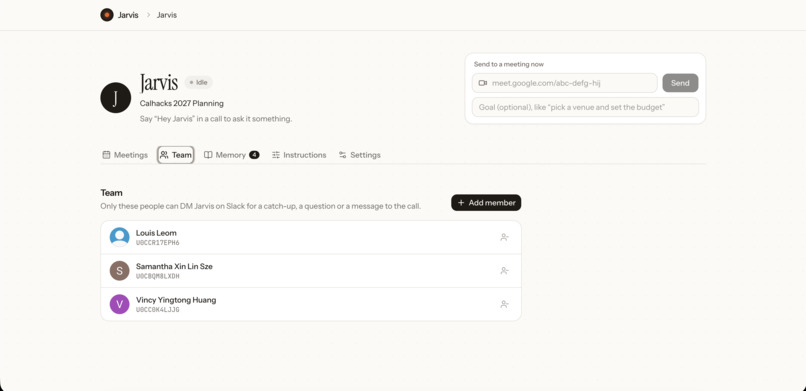Click the video camera icon in link field
The height and width of the screenshot is (391, 806).
pos(482,83)
